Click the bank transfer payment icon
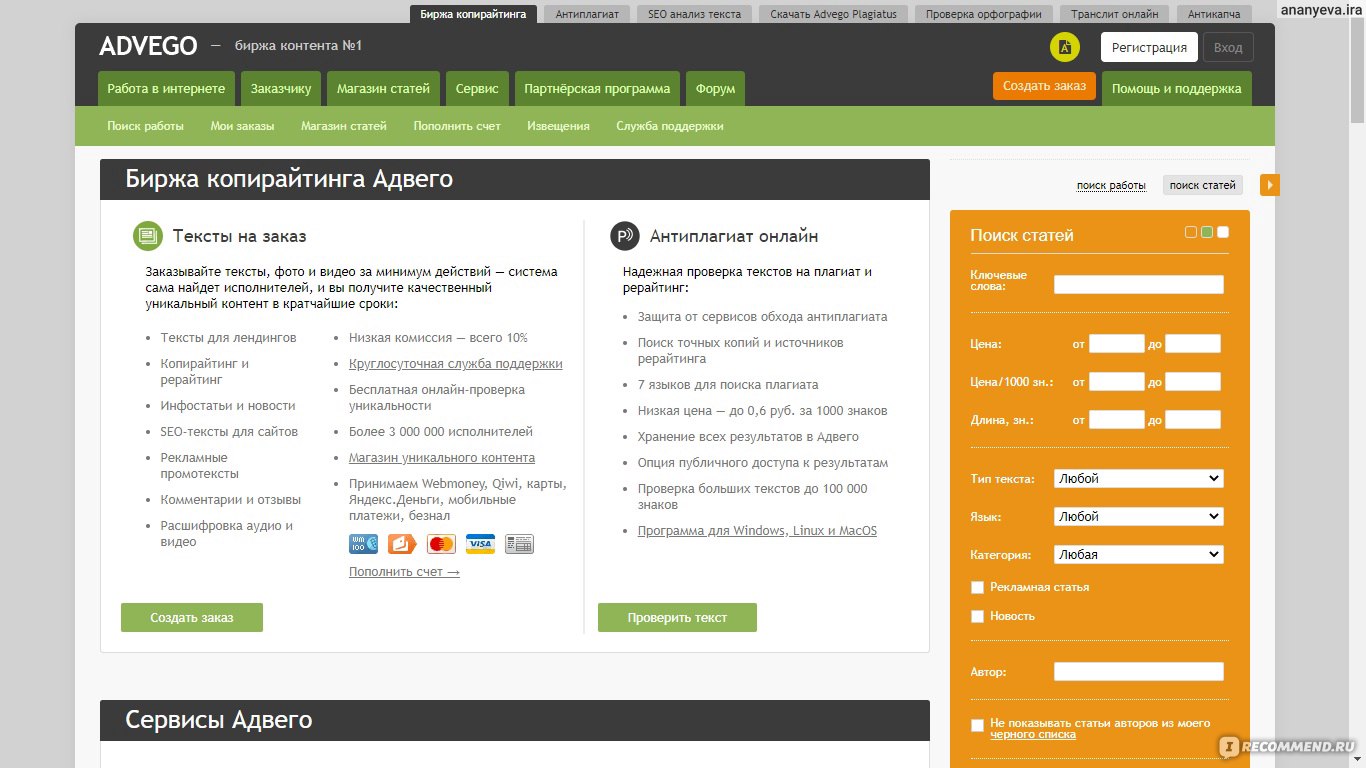 [x=519, y=544]
